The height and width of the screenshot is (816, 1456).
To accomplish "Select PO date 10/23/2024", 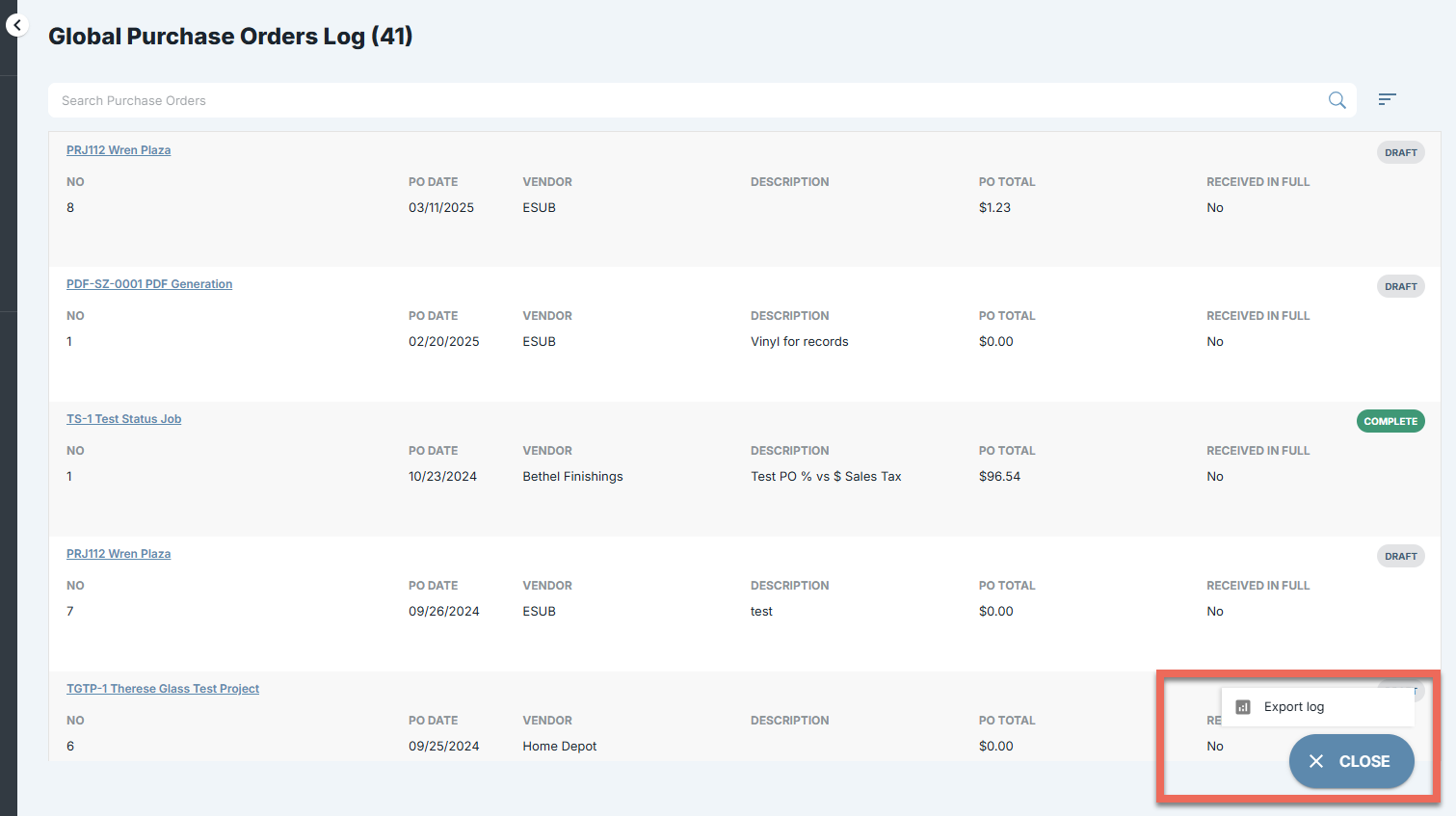I will 442,476.
